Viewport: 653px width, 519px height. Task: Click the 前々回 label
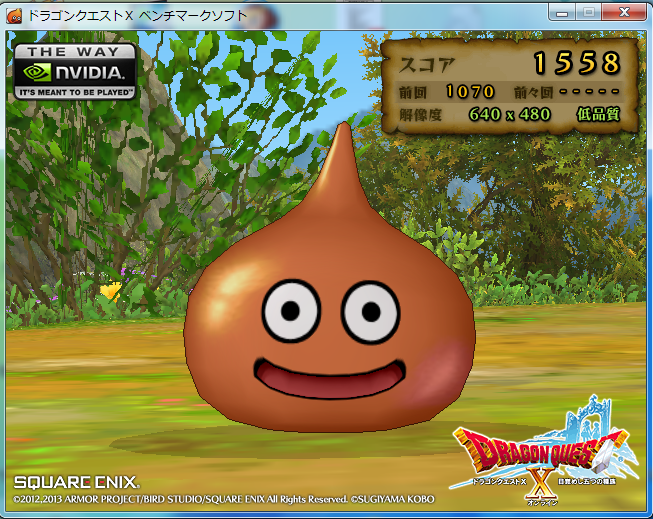point(533,92)
